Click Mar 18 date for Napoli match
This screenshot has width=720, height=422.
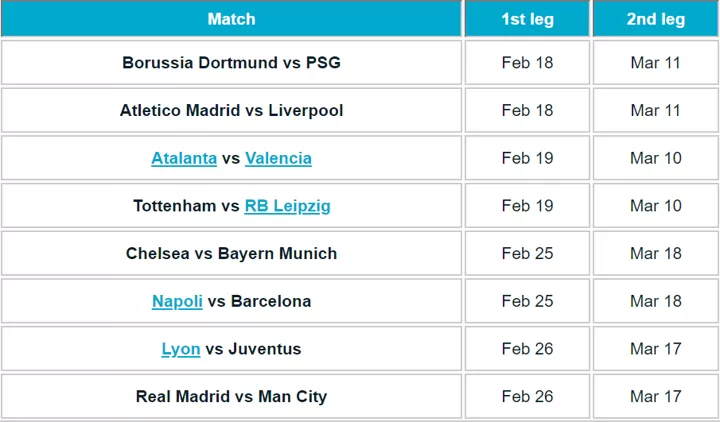656,301
